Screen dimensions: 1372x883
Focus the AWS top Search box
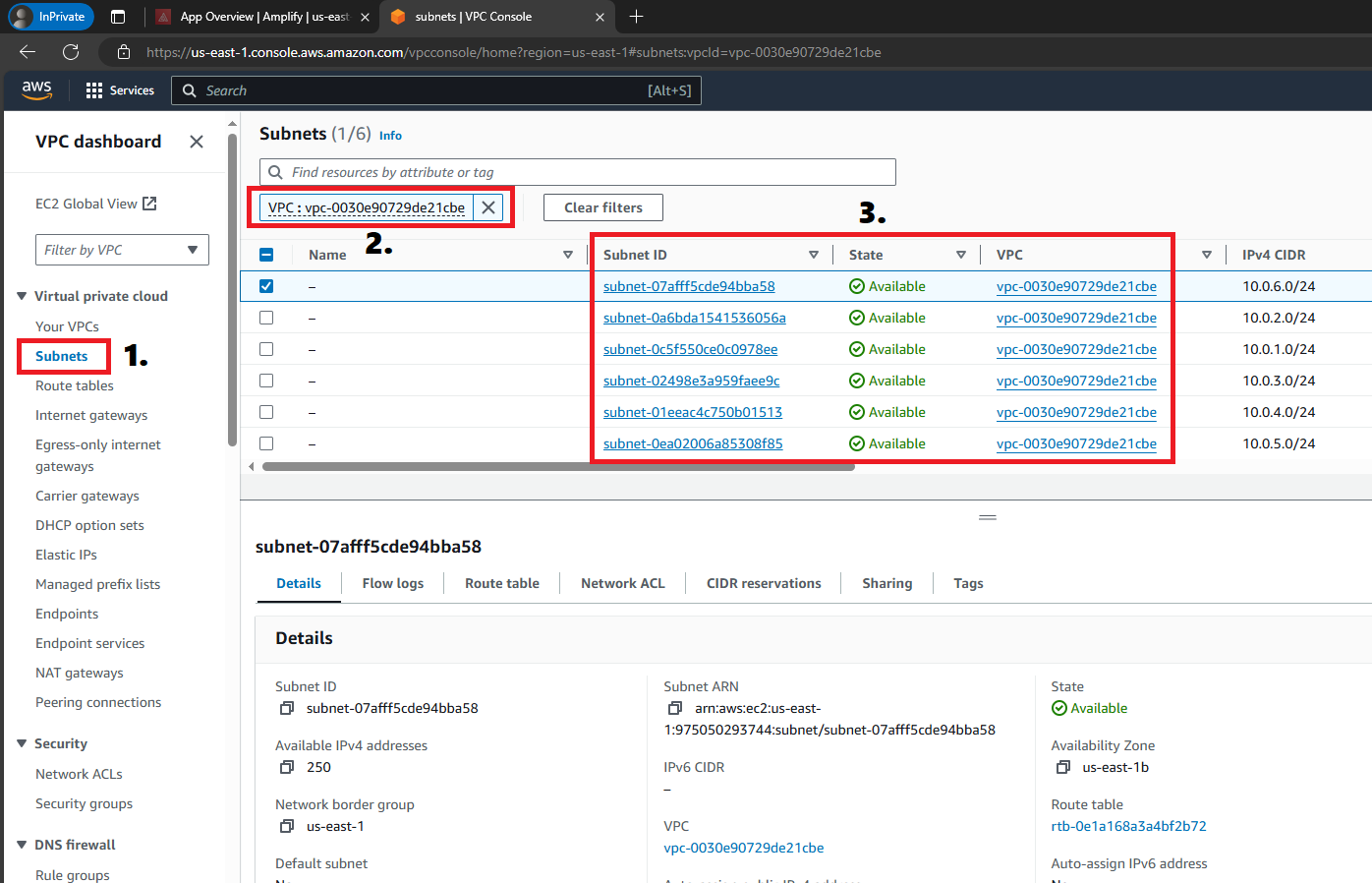coord(436,90)
